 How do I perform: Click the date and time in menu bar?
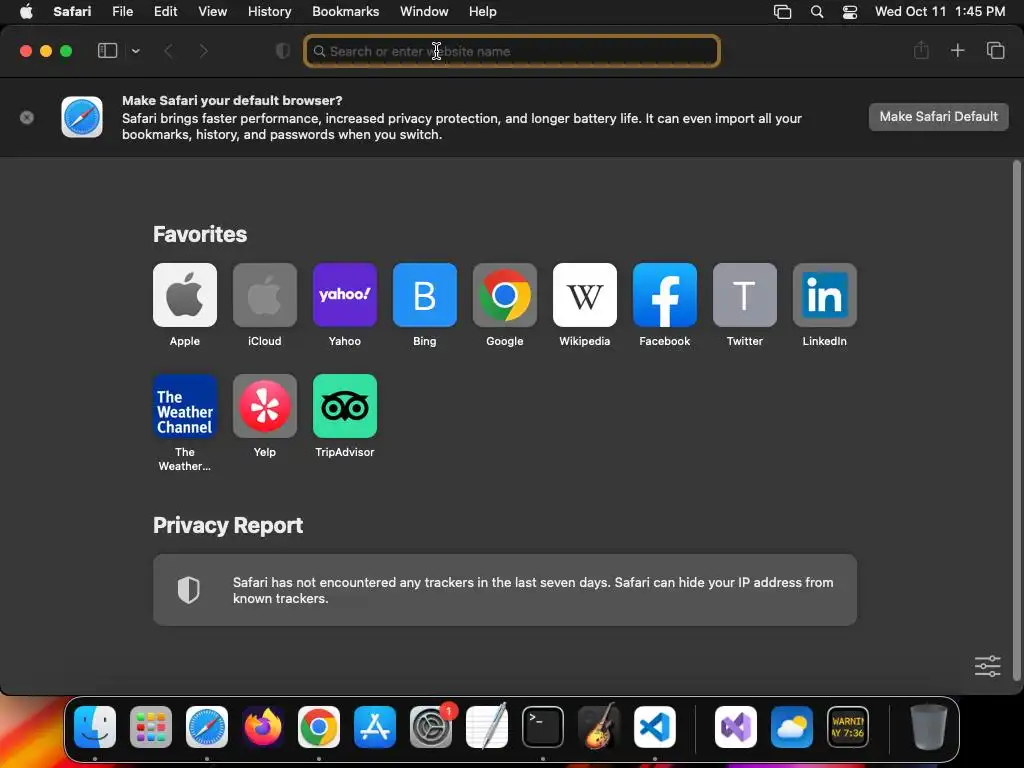[x=940, y=12]
